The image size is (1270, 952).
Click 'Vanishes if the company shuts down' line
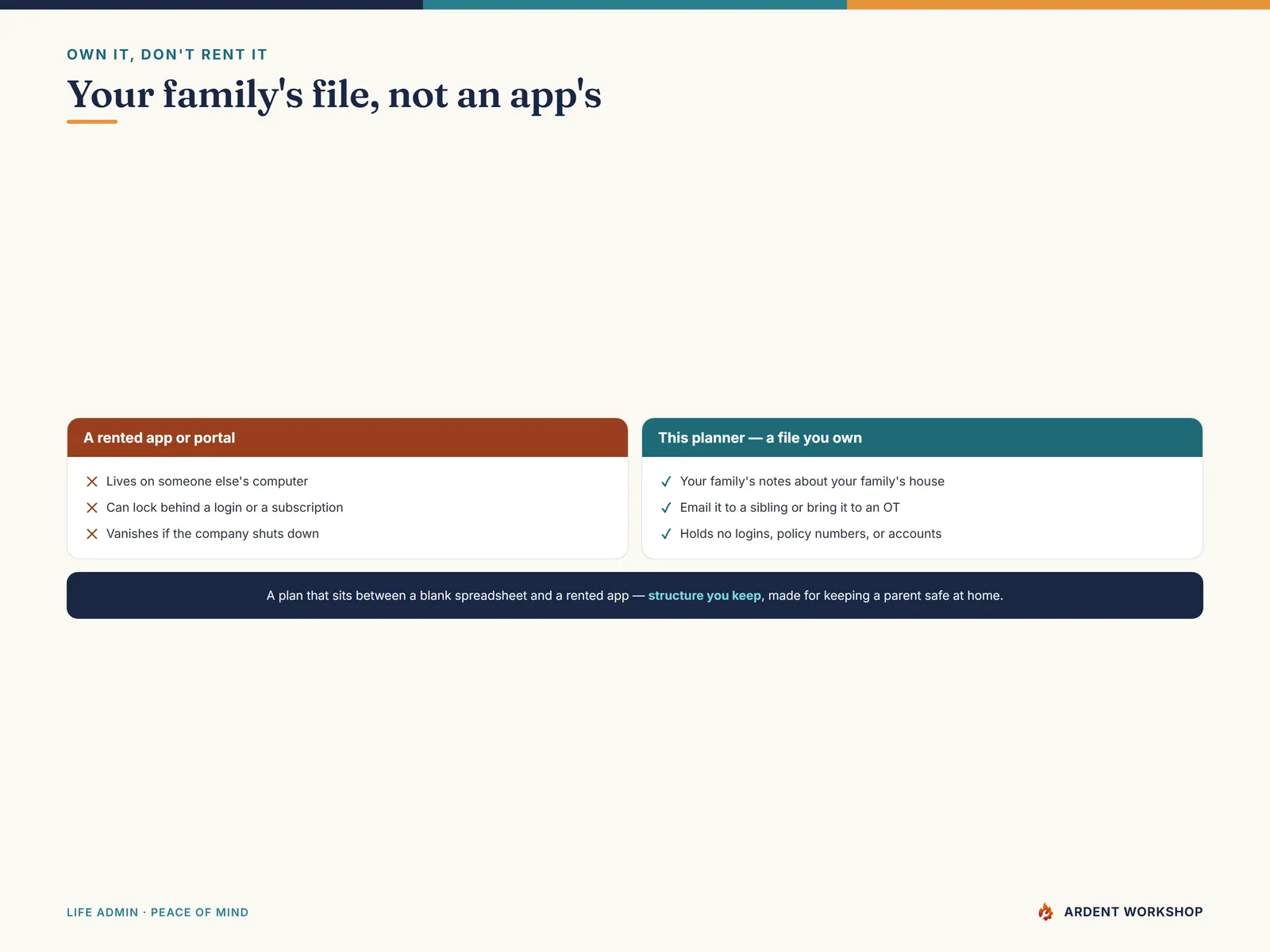[x=213, y=534]
